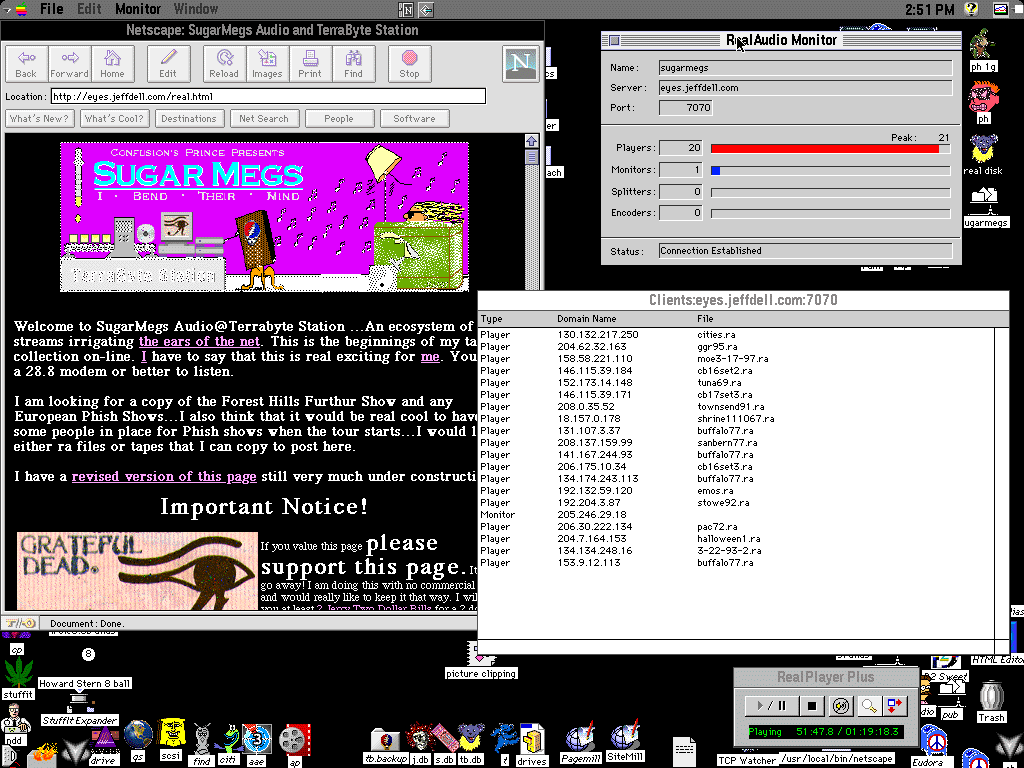Click the Netscape N logo
Image resolution: width=1024 pixels, height=768 pixels.
[520, 63]
